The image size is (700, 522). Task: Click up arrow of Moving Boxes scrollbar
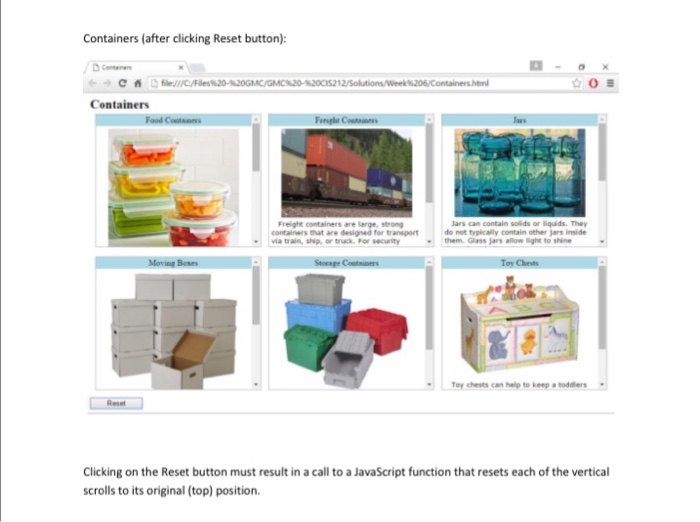click(x=256, y=262)
